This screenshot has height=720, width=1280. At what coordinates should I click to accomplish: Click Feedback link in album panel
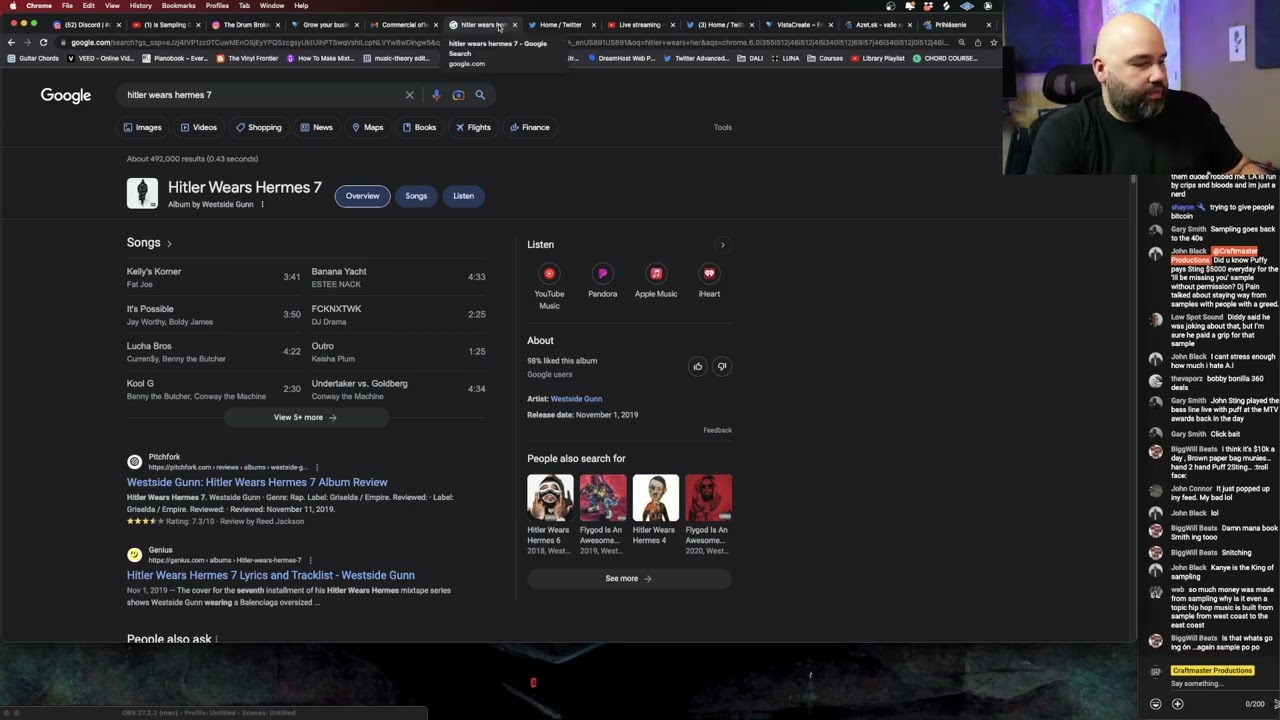(x=717, y=430)
